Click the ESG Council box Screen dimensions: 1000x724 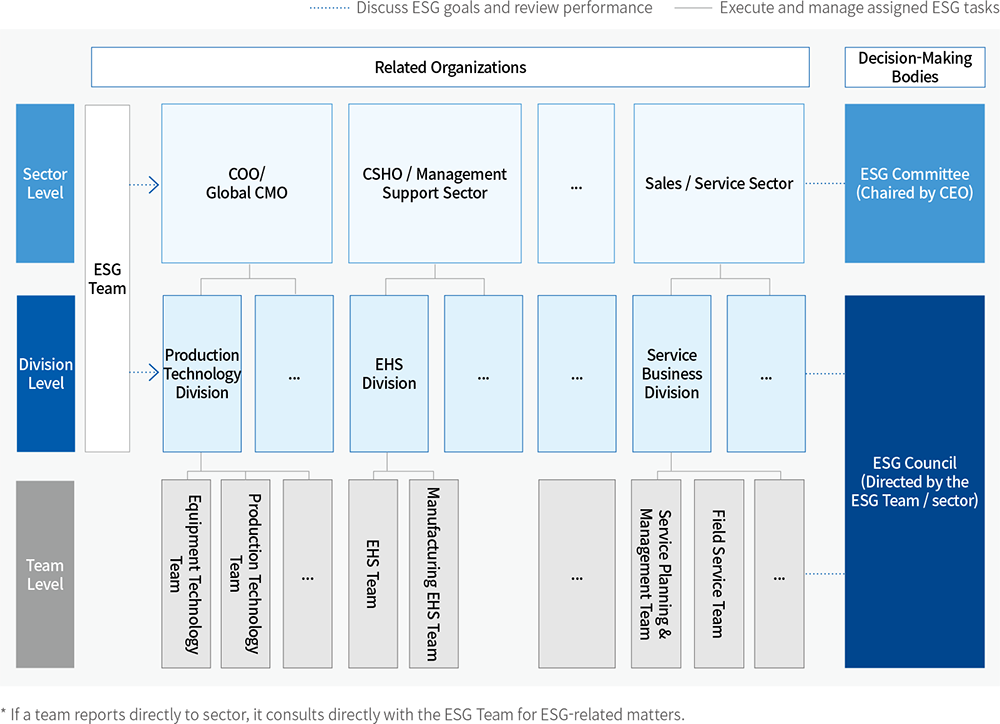(x=915, y=482)
